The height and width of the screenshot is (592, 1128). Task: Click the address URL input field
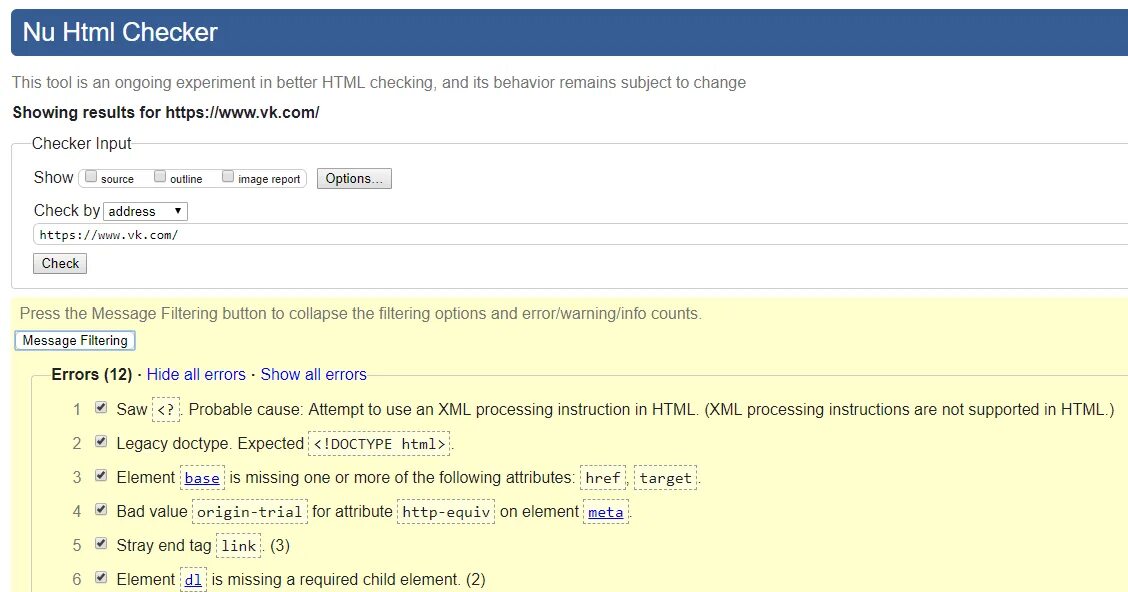[x=580, y=235]
